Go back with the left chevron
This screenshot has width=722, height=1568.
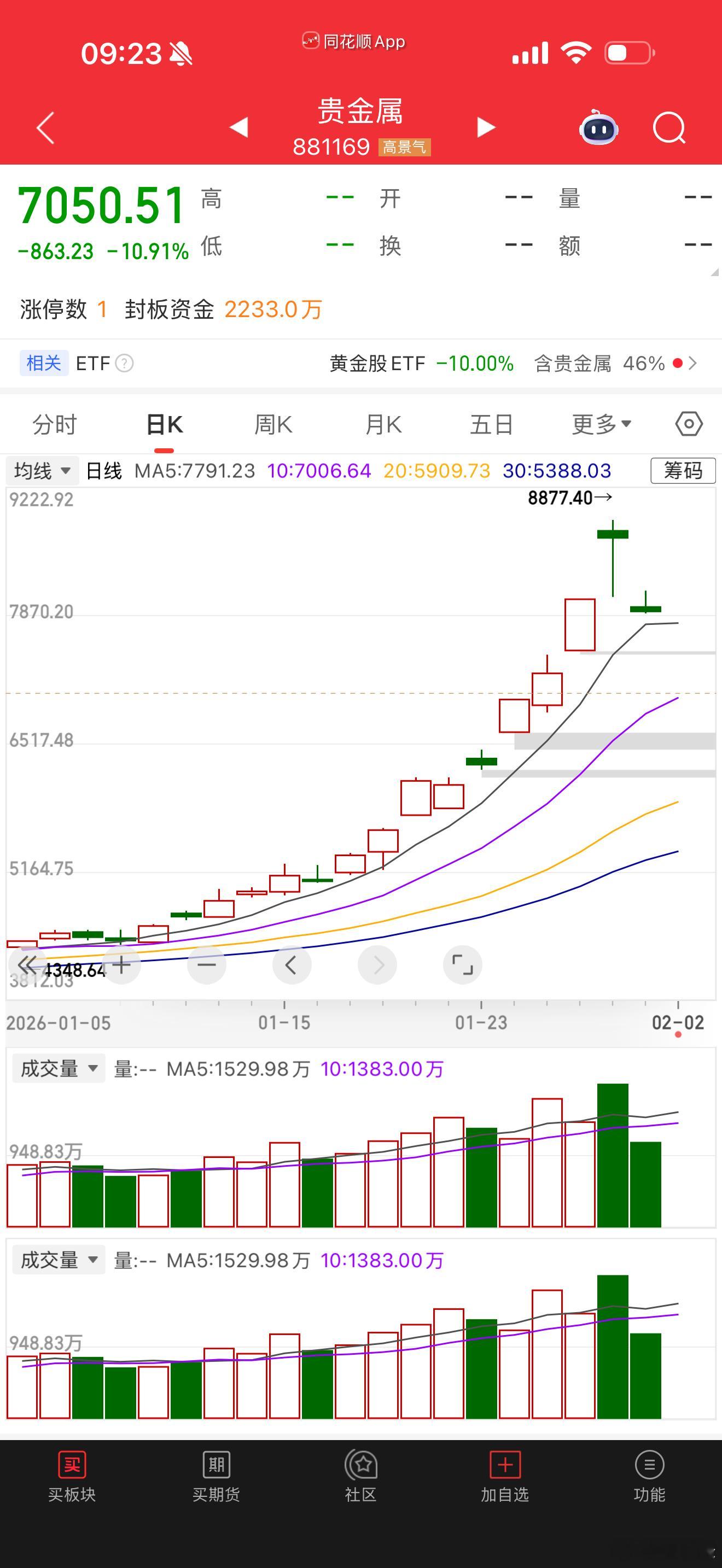45,128
